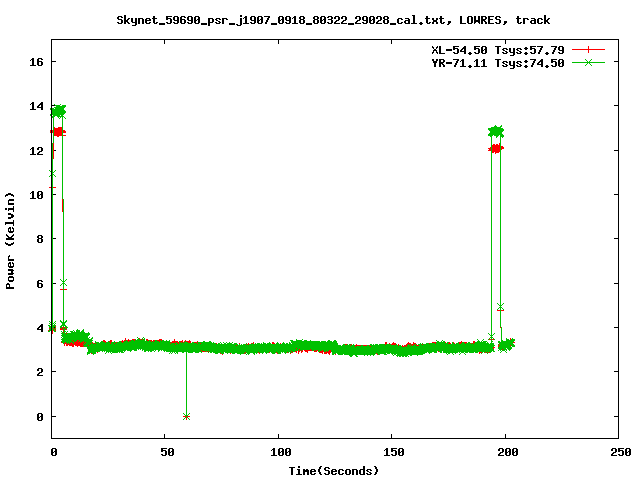
Task: Click the y-axis tick label 10
Action: [36, 195]
